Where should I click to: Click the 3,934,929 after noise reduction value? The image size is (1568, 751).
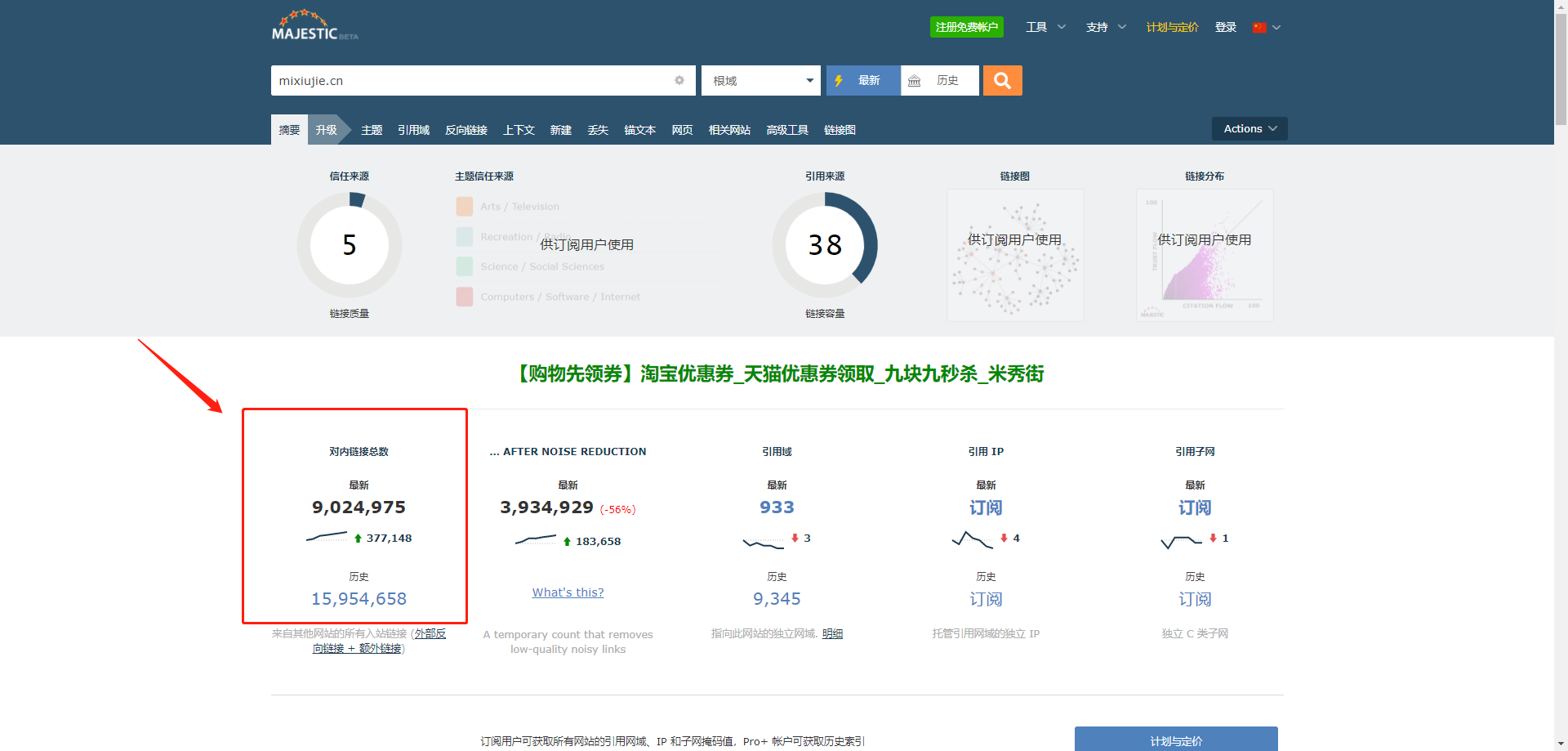(546, 507)
